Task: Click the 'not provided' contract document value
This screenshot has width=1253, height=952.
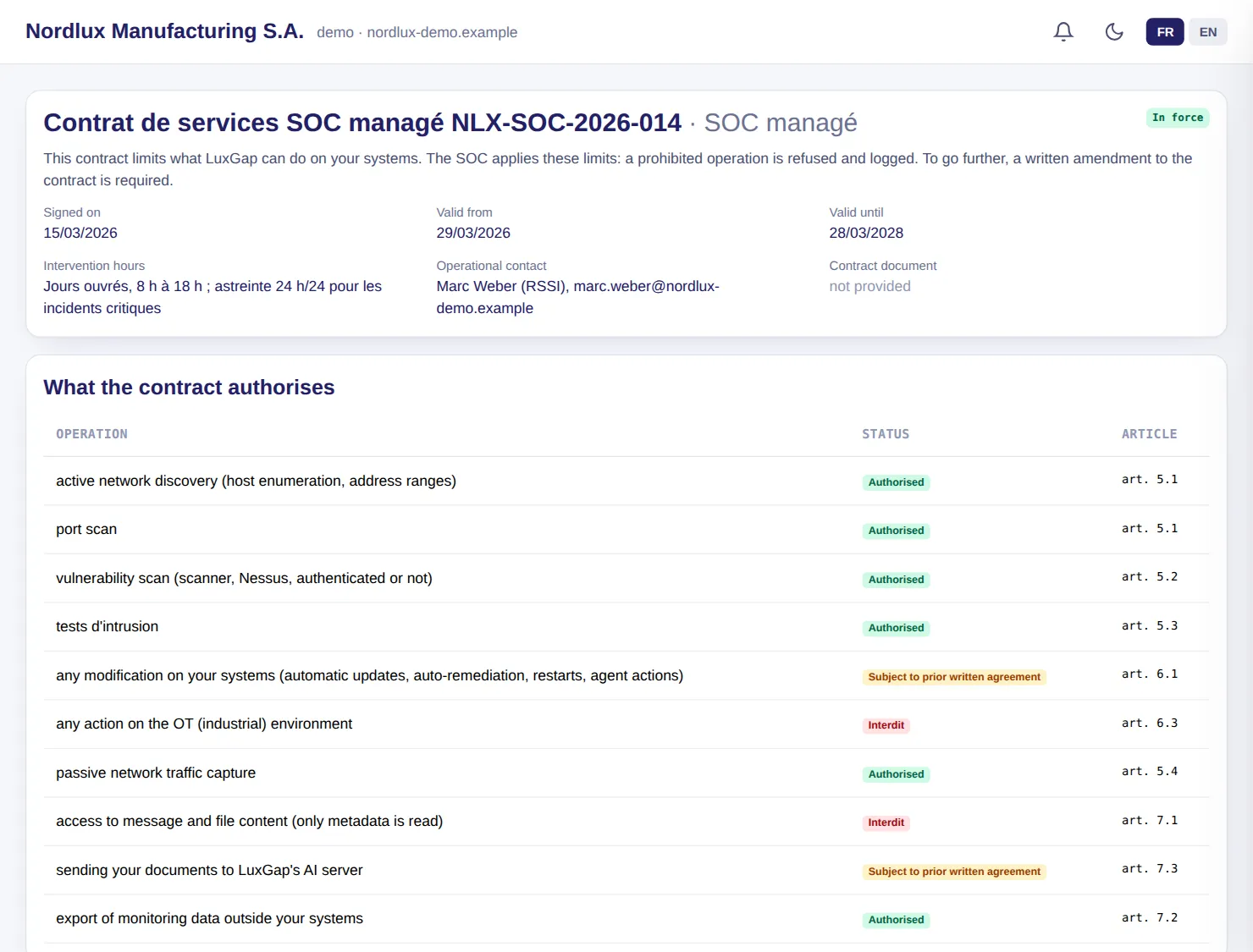Action: (869, 286)
